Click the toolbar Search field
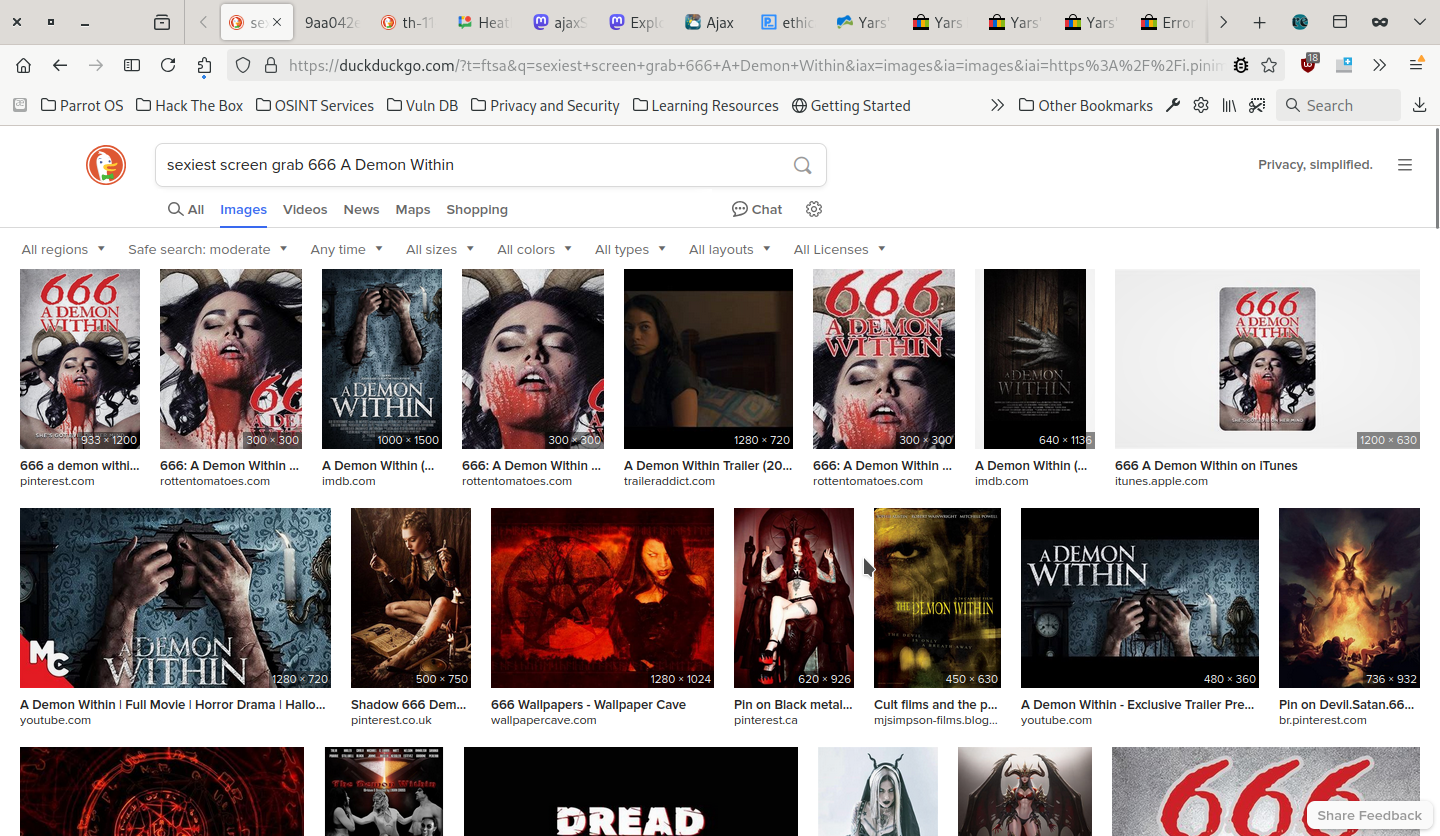The image size is (1440, 836). 1339,105
